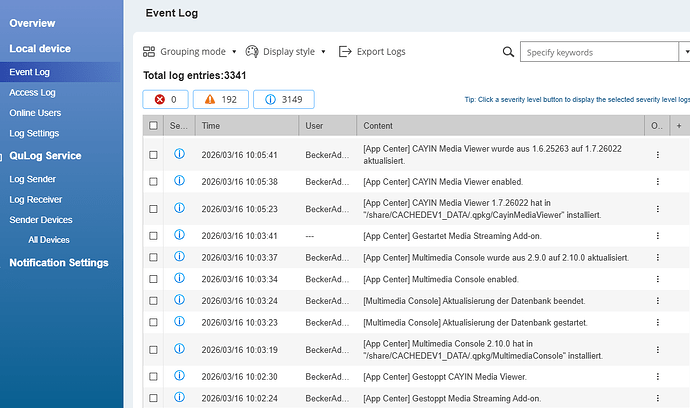Click the Export Logs arrow icon
This screenshot has height=408, width=690.
(346, 52)
